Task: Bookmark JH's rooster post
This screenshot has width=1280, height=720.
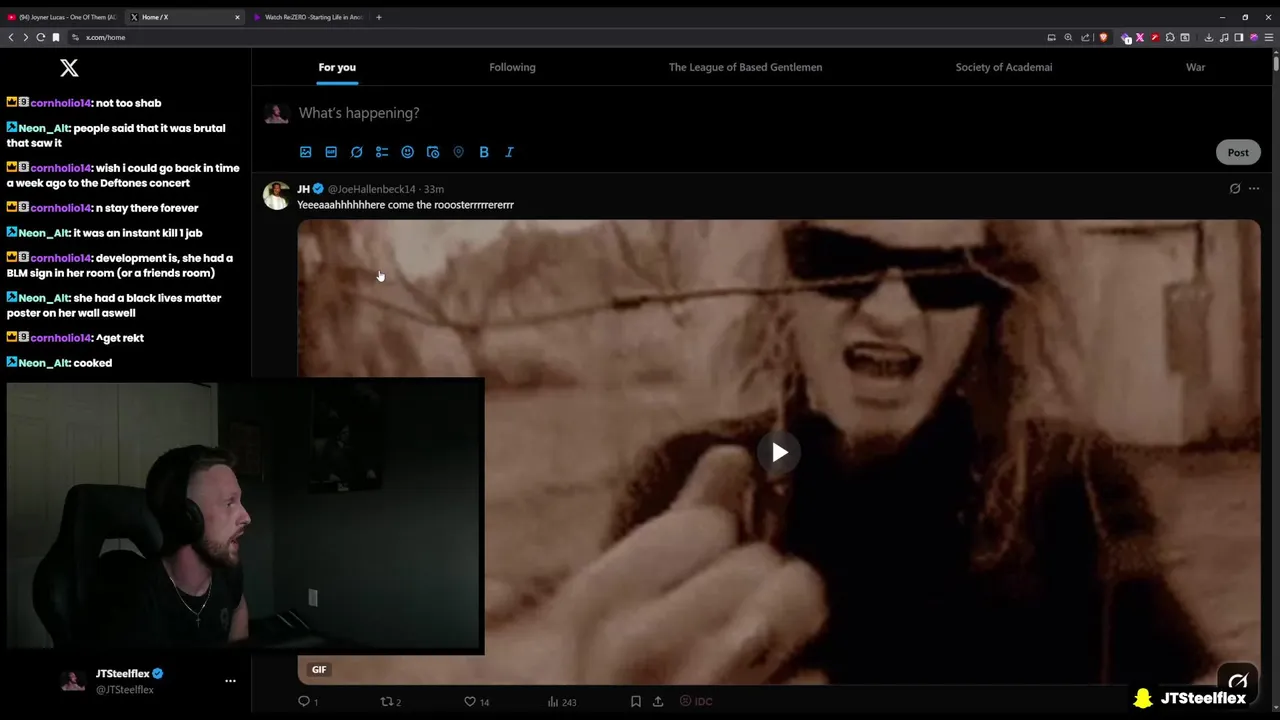Action: click(635, 701)
